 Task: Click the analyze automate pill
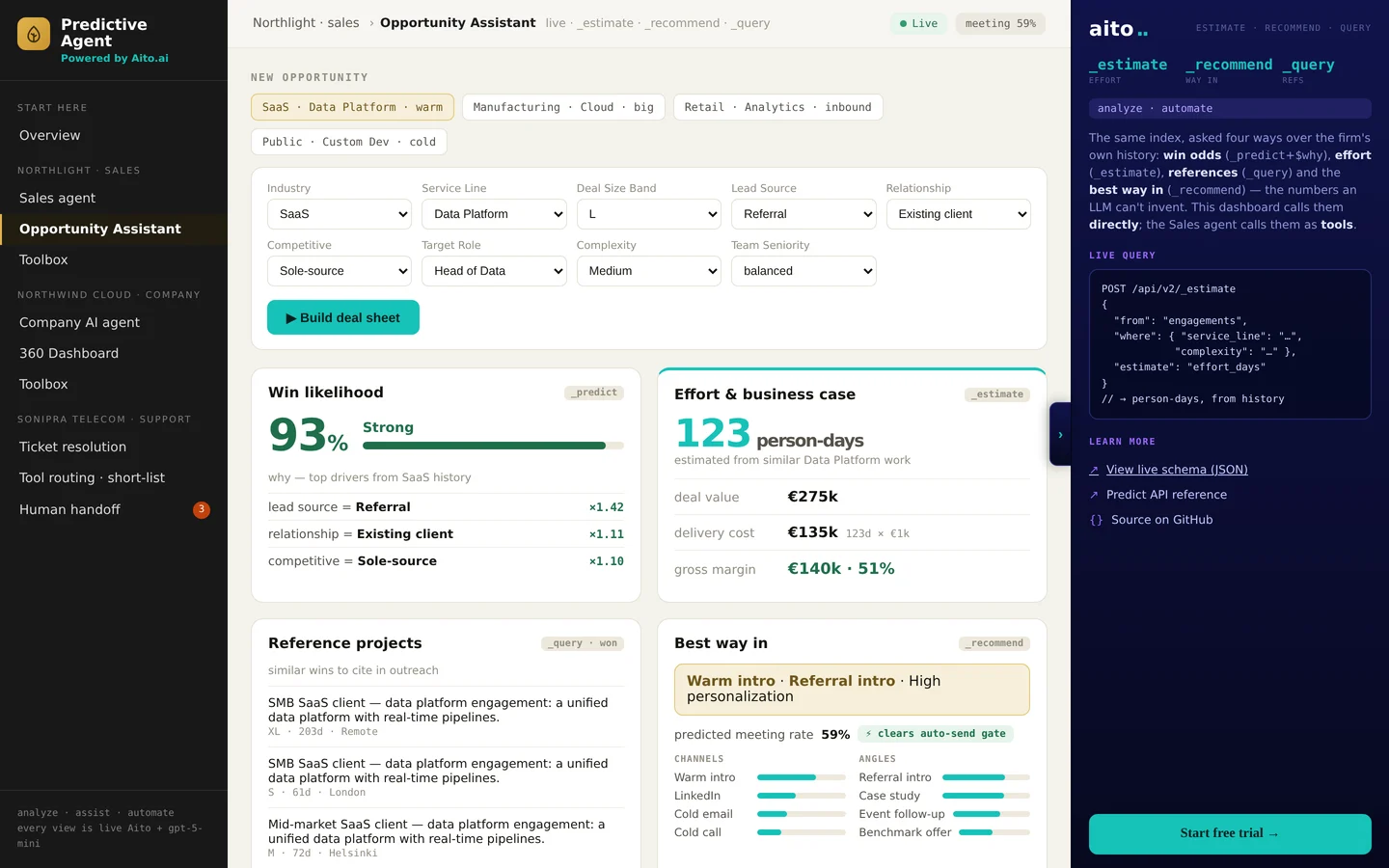1230,109
